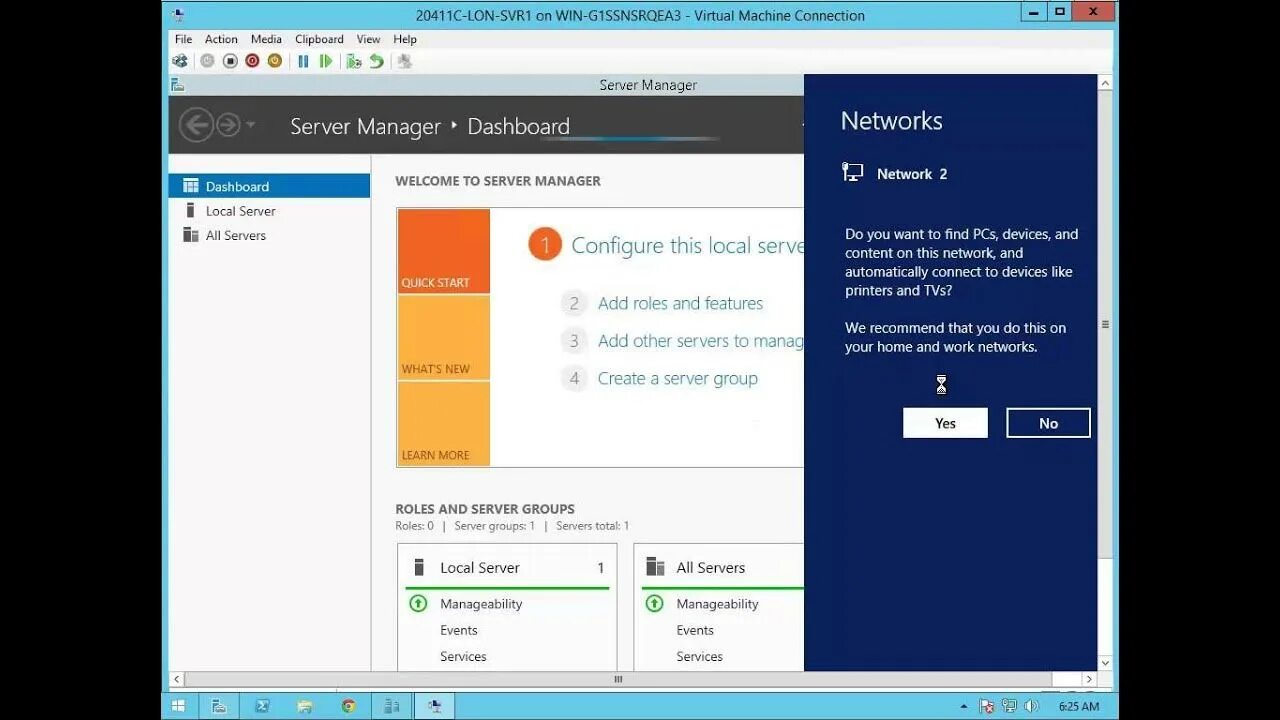Click the Local Server tile header icon
Image resolution: width=1280 pixels, height=720 pixels.
pyautogui.click(x=419, y=567)
